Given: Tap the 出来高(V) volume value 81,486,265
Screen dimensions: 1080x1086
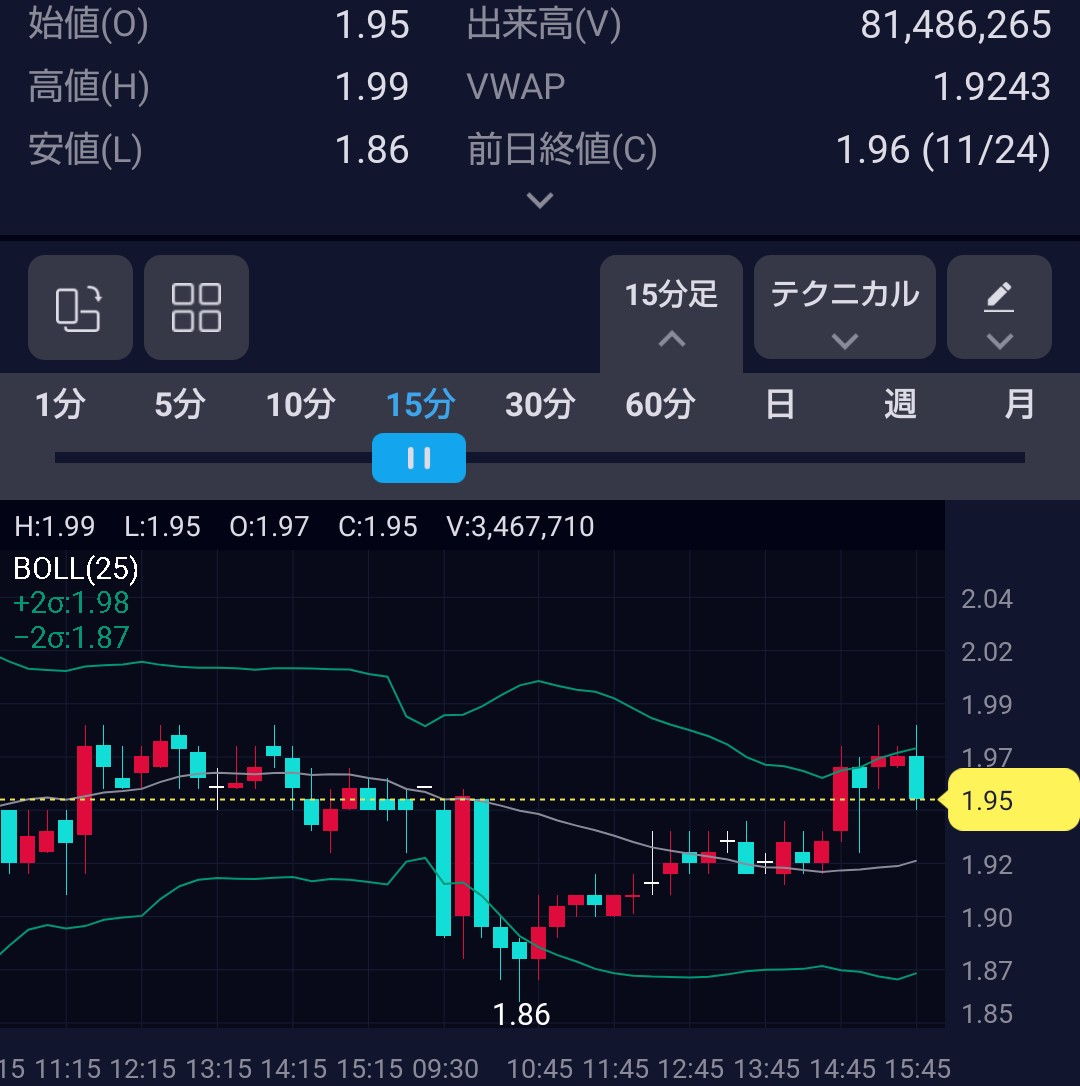Looking at the screenshot, I should pos(955,25).
